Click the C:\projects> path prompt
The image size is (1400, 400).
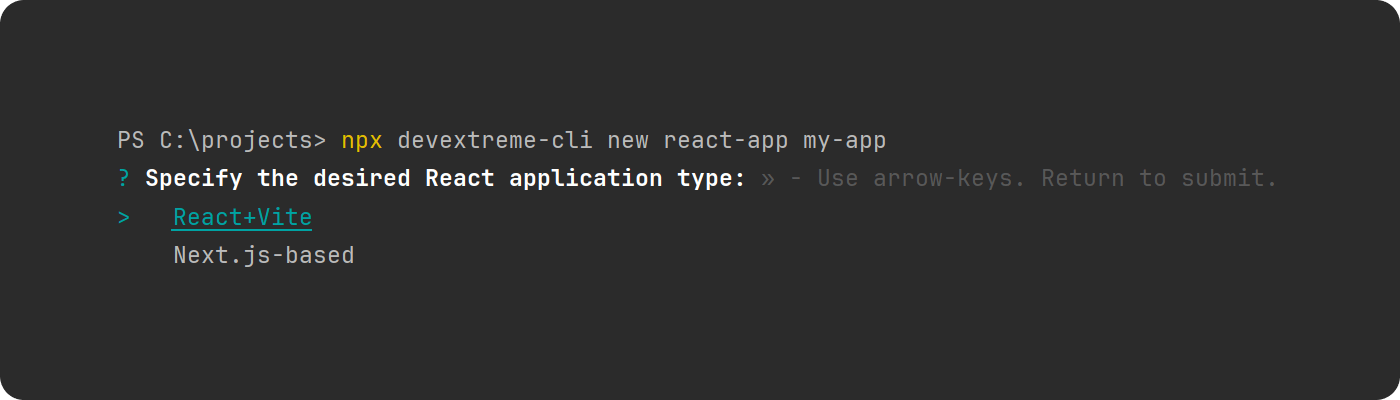pyautogui.click(x=242, y=141)
